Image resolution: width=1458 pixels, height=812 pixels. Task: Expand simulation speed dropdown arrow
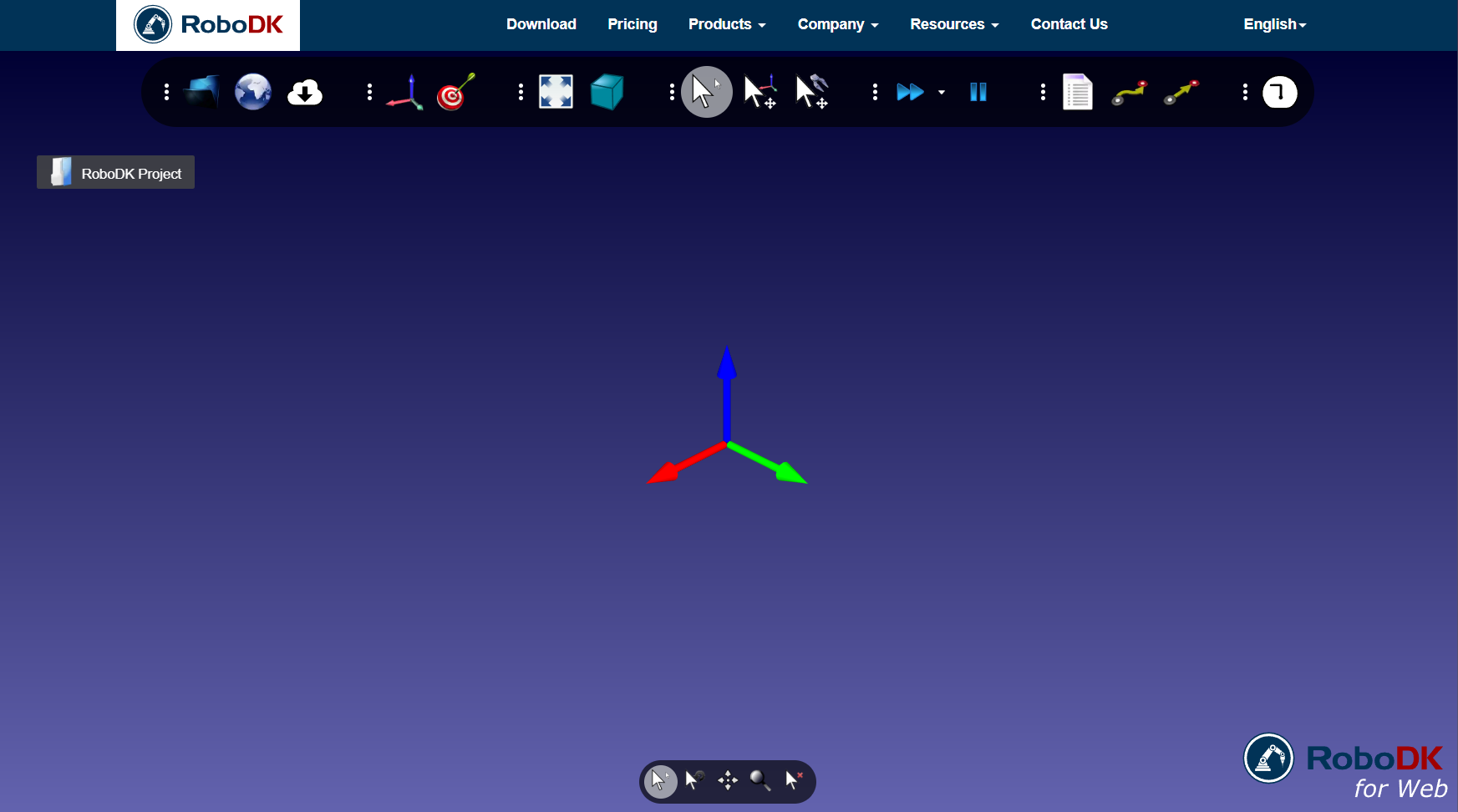[x=942, y=93]
